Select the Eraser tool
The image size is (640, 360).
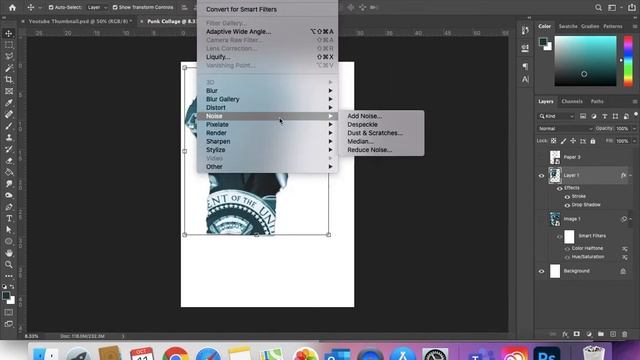(x=9, y=160)
